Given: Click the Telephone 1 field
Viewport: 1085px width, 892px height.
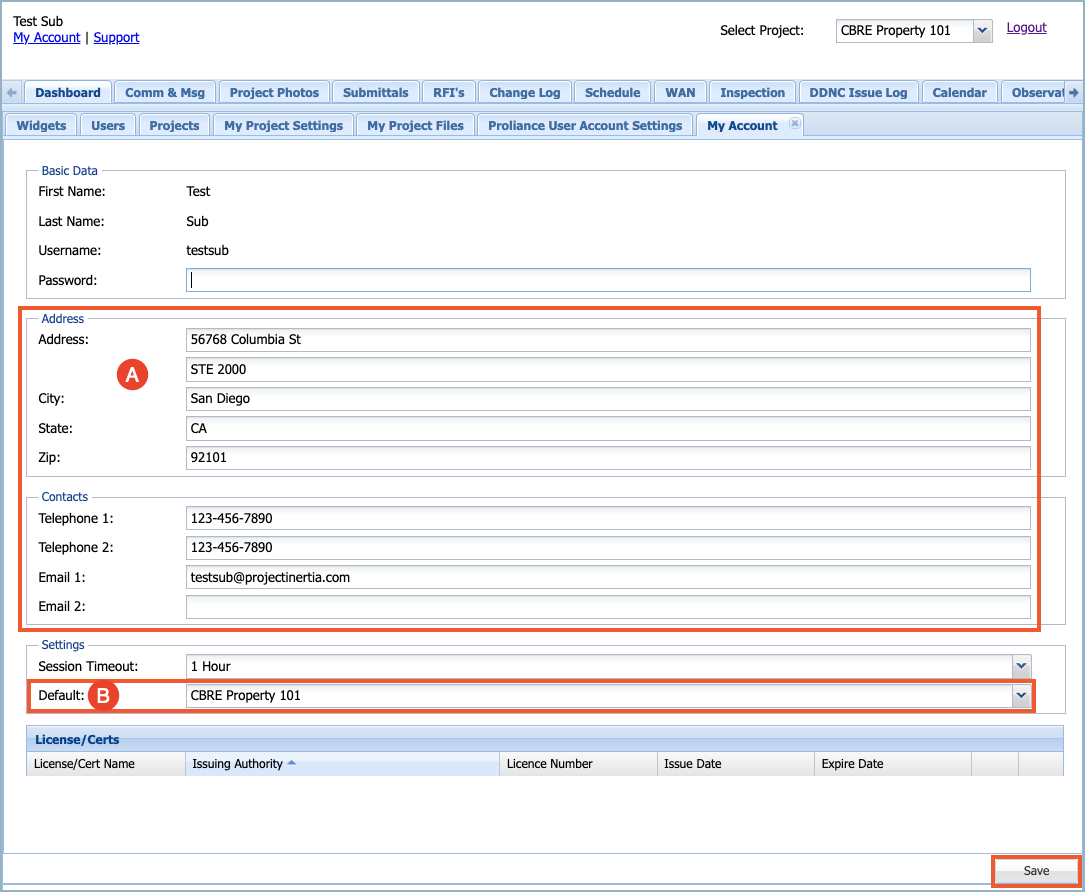Looking at the screenshot, I should tap(608, 518).
